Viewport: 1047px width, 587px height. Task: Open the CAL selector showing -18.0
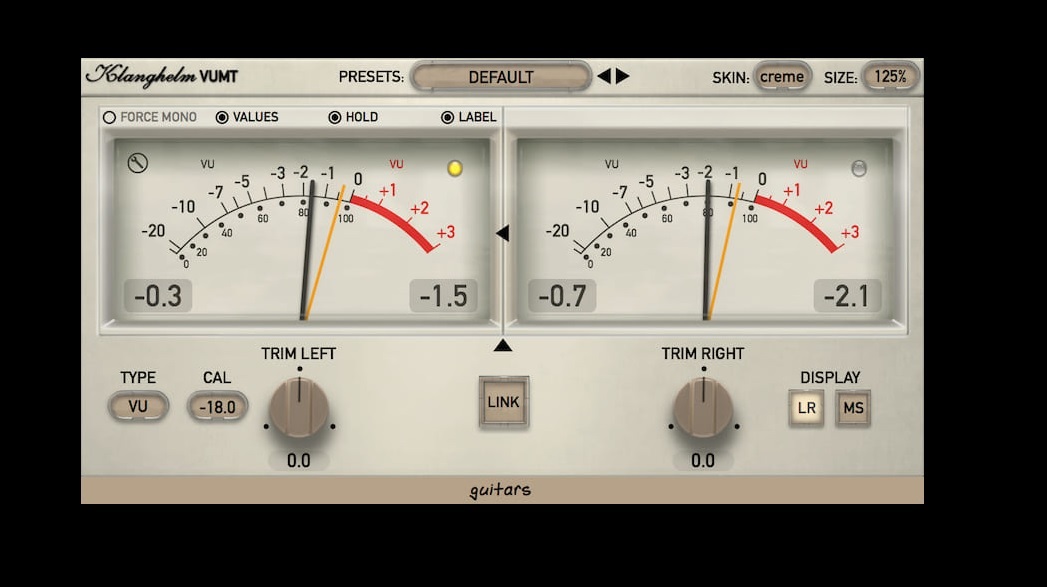[x=217, y=407]
